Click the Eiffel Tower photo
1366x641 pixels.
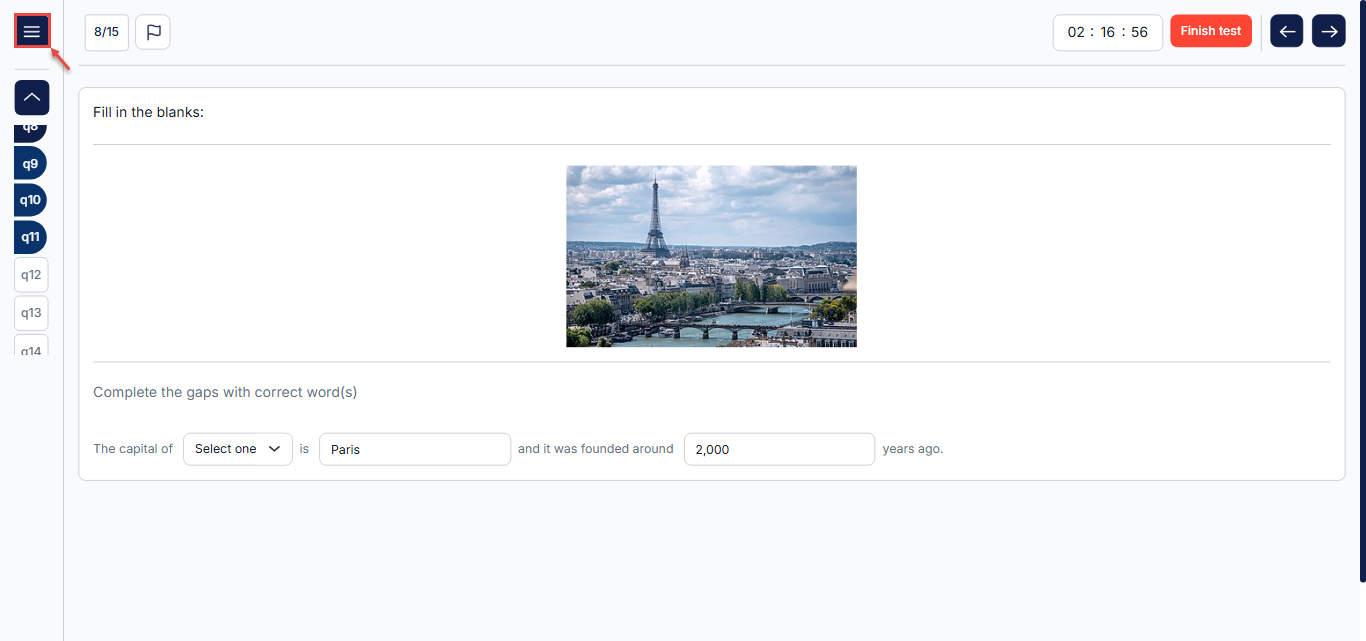coord(711,256)
